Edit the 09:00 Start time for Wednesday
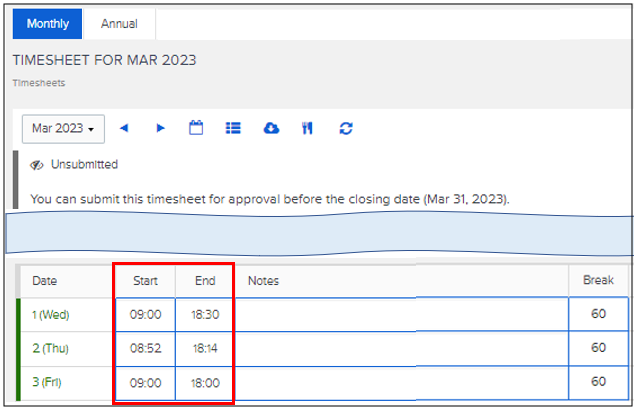The image size is (634, 408). point(146,314)
